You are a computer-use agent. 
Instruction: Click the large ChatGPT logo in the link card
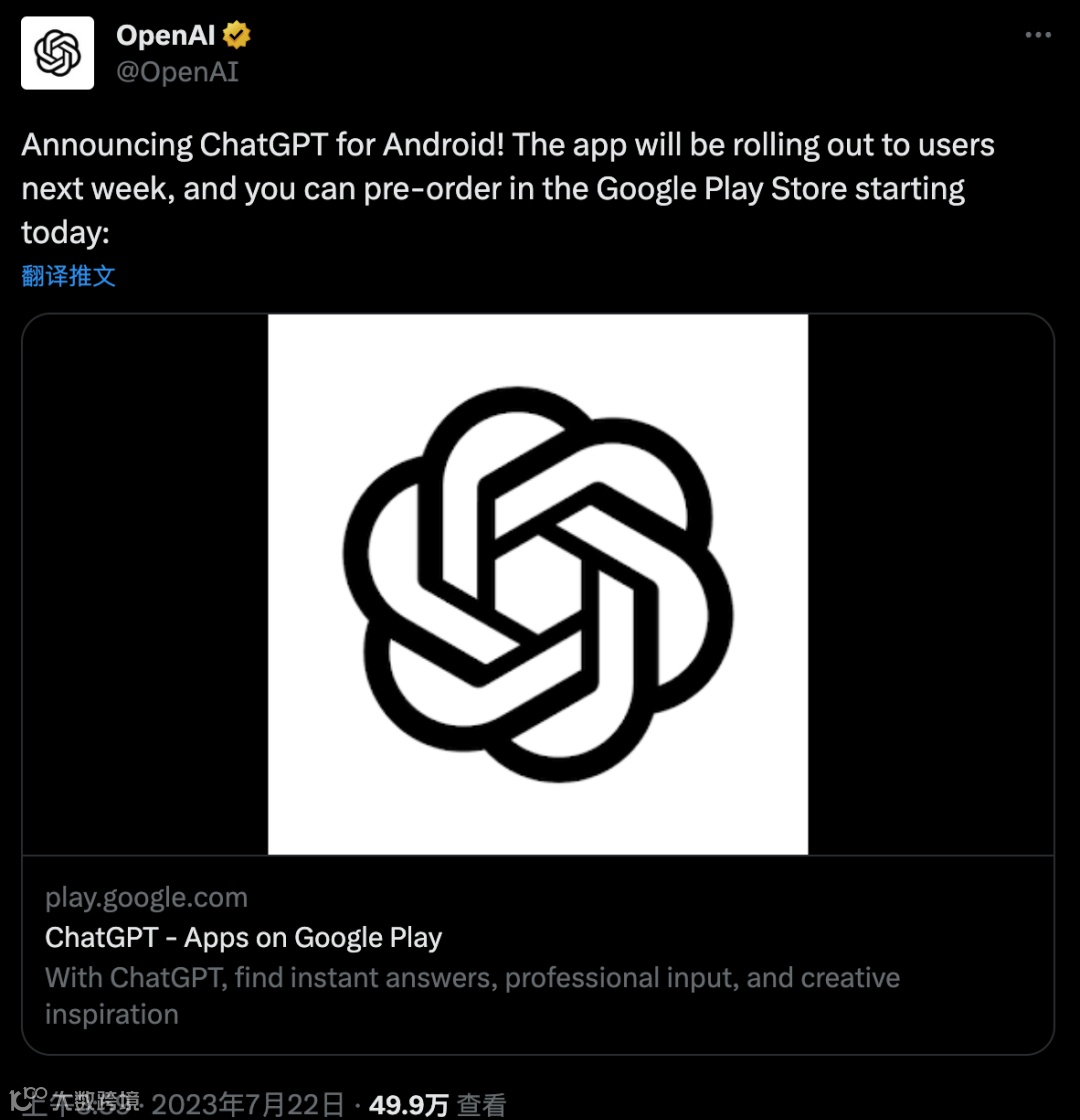click(538, 584)
